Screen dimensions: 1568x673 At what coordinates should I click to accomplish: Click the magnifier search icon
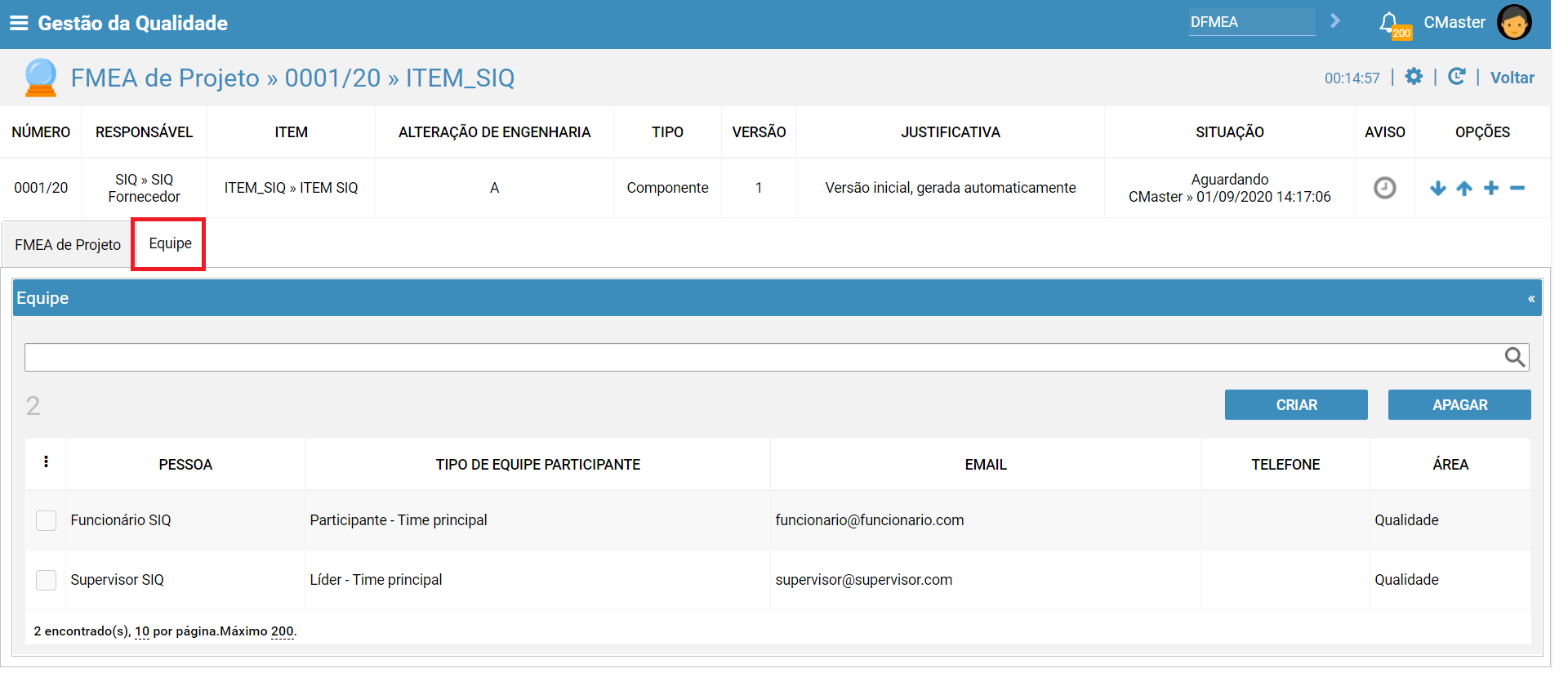click(x=1515, y=357)
